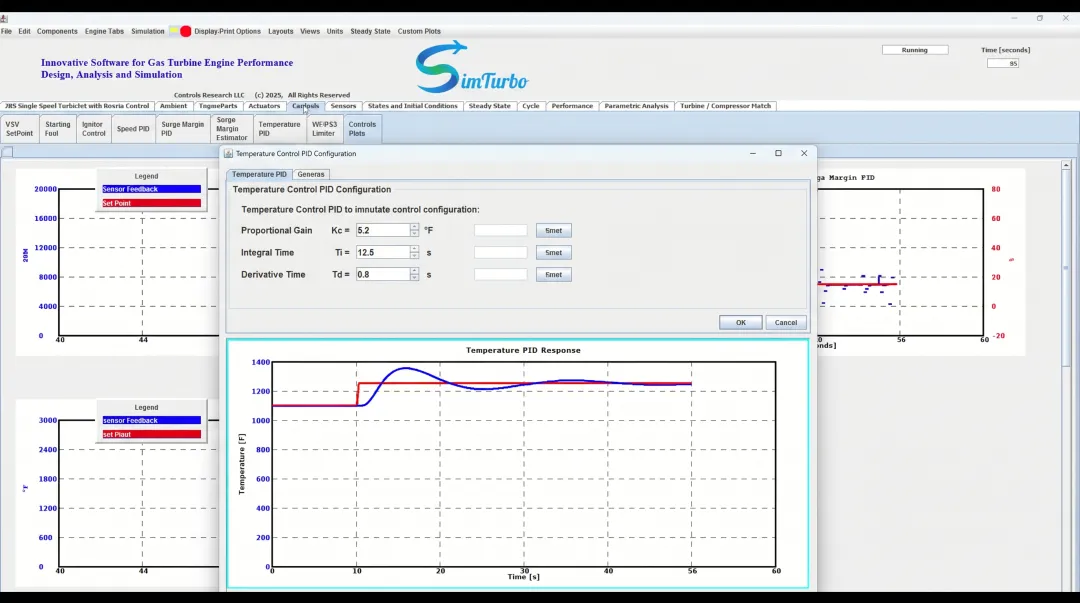Click red Set Point swatch in top legend

pos(152,203)
